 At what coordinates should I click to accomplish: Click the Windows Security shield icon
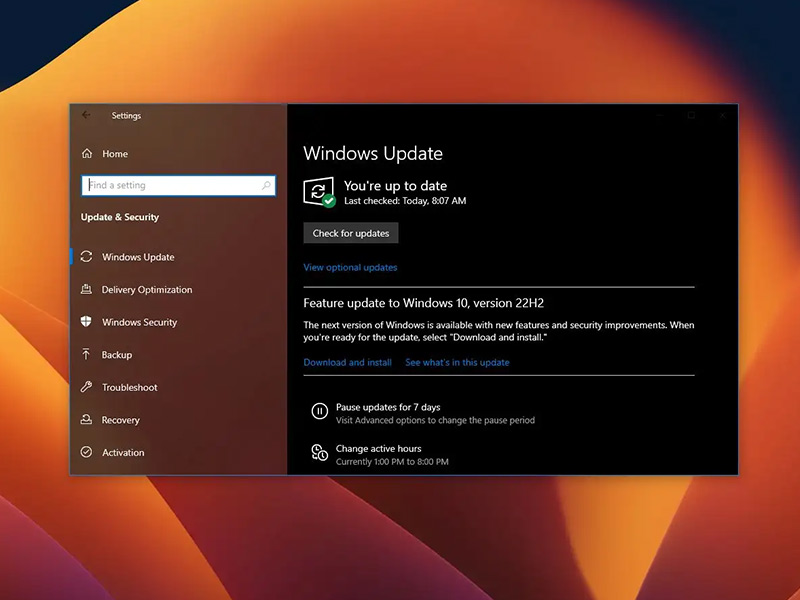click(86, 322)
